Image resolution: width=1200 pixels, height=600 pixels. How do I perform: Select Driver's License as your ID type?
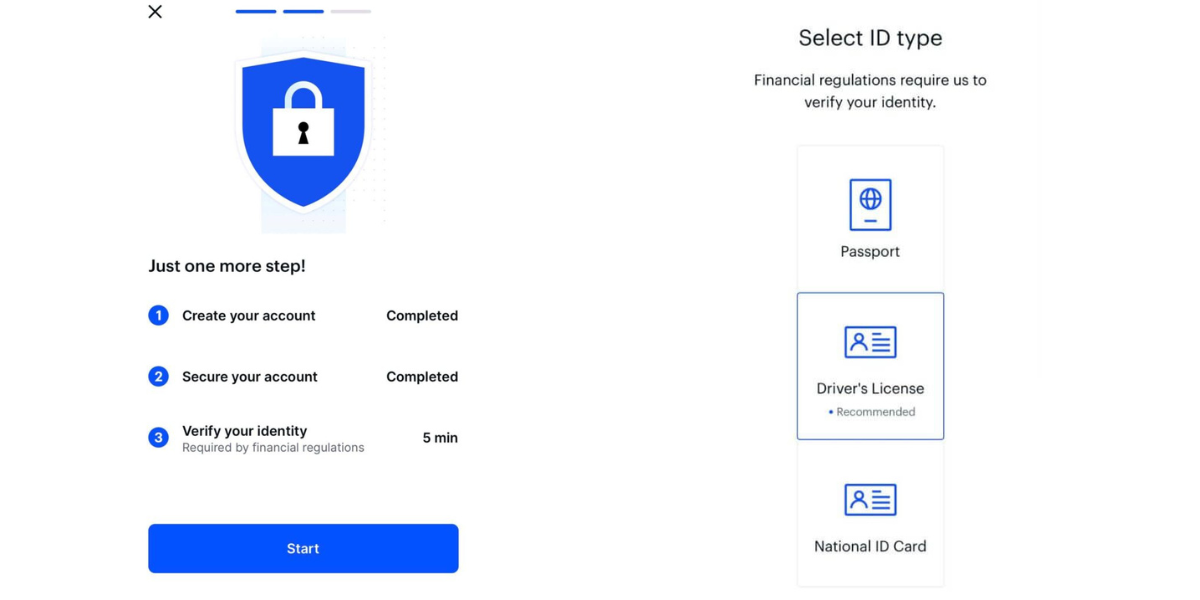(870, 365)
